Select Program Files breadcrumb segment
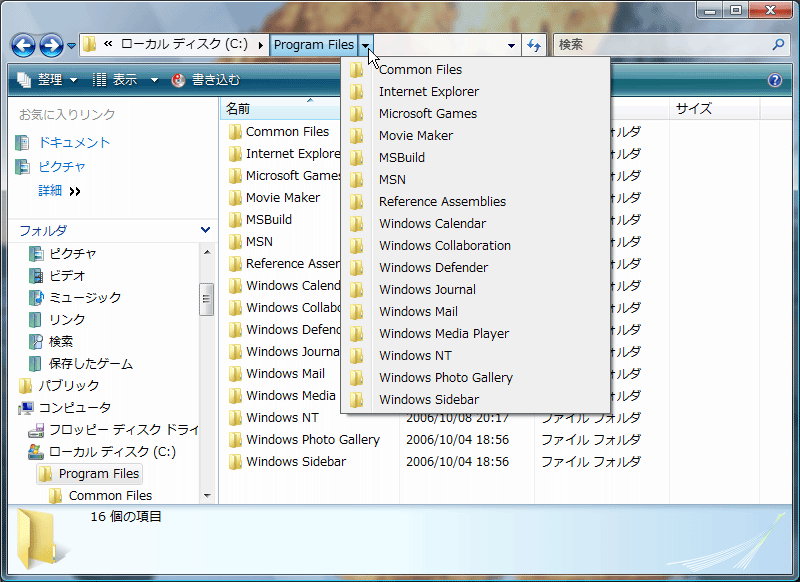The height and width of the screenshot is (582, 800). tap(314, 45)
